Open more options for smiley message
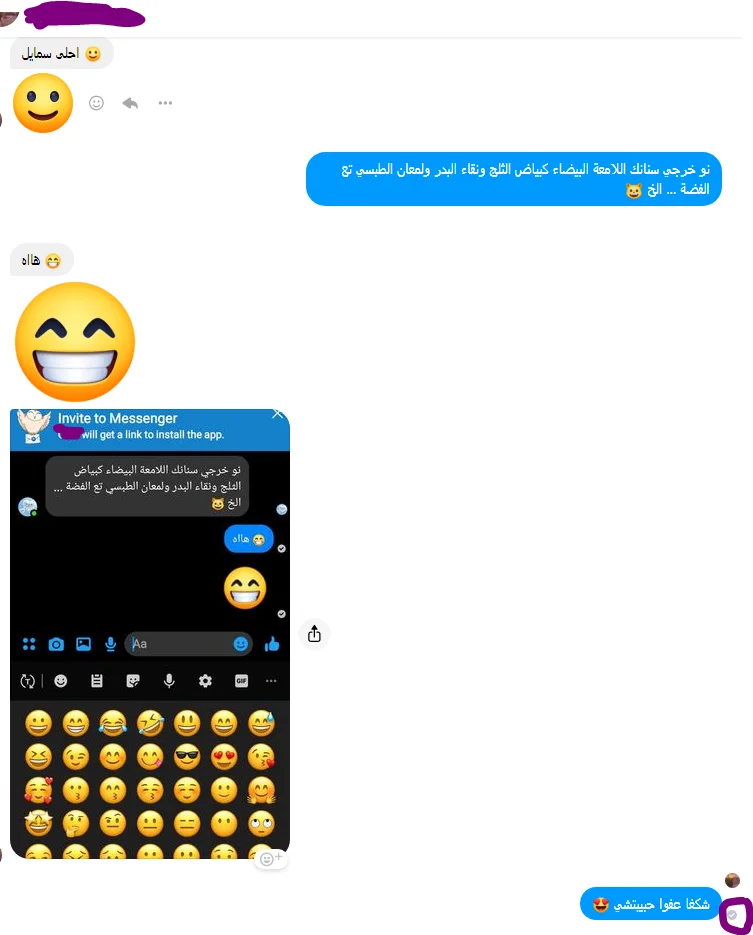The width and height of the screenshot is (753, 935). [x=165, y=103]
